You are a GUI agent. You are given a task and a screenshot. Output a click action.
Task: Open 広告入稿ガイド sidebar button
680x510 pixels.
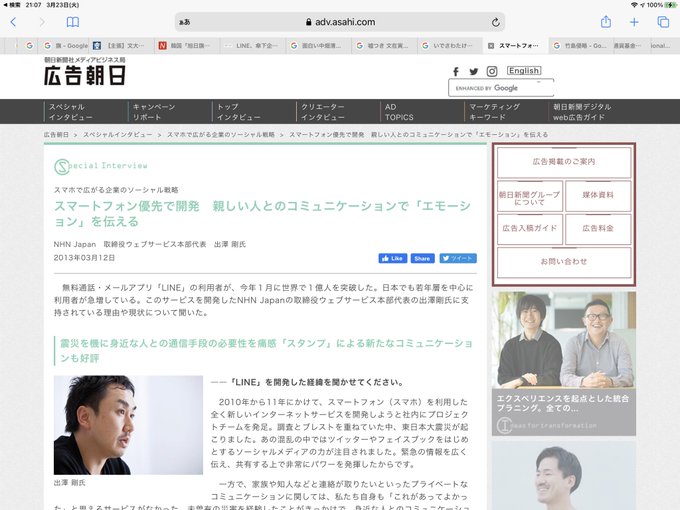(x=530, y=229)
